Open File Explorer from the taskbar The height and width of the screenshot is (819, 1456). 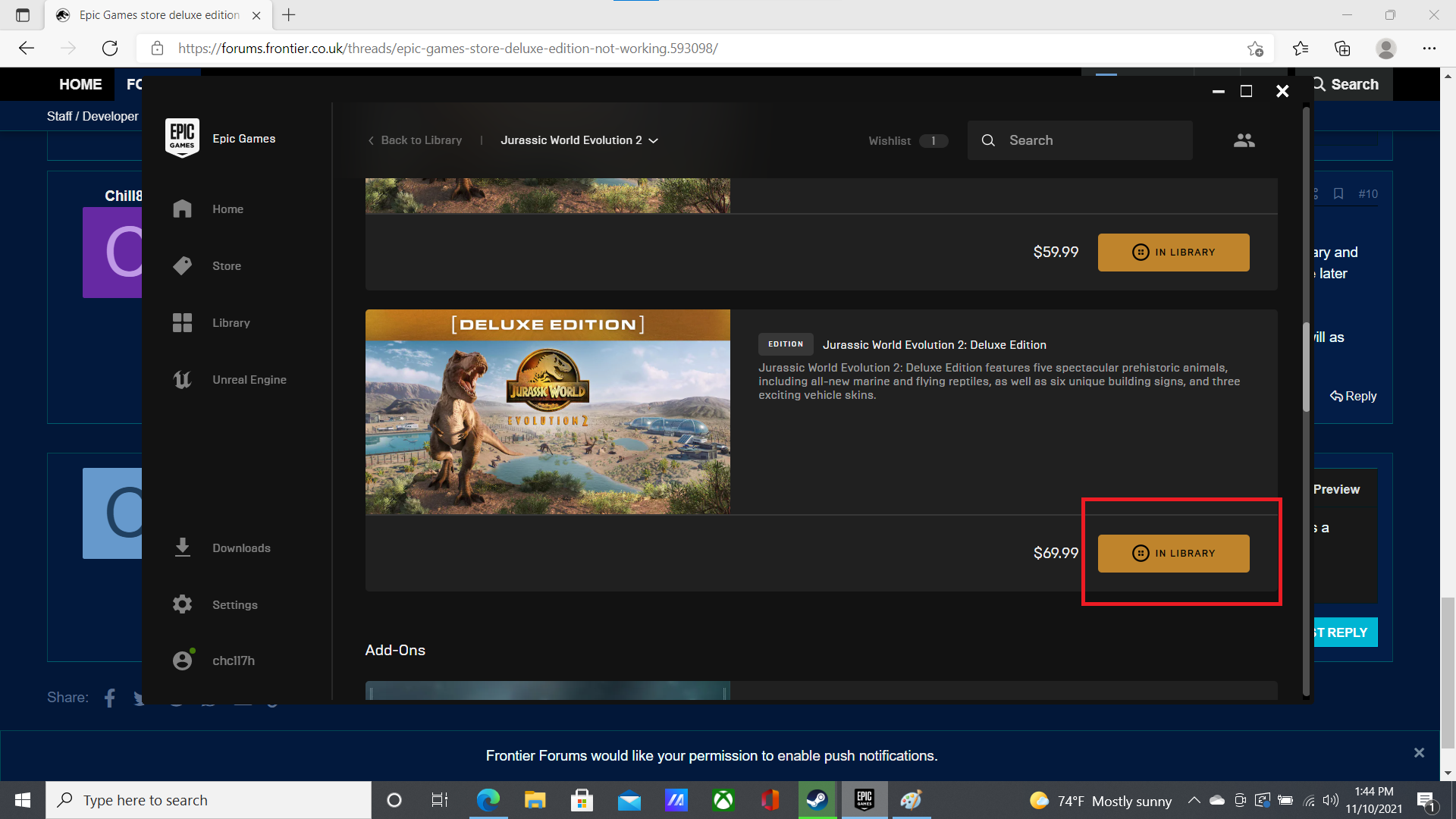(x=535, y=800)
